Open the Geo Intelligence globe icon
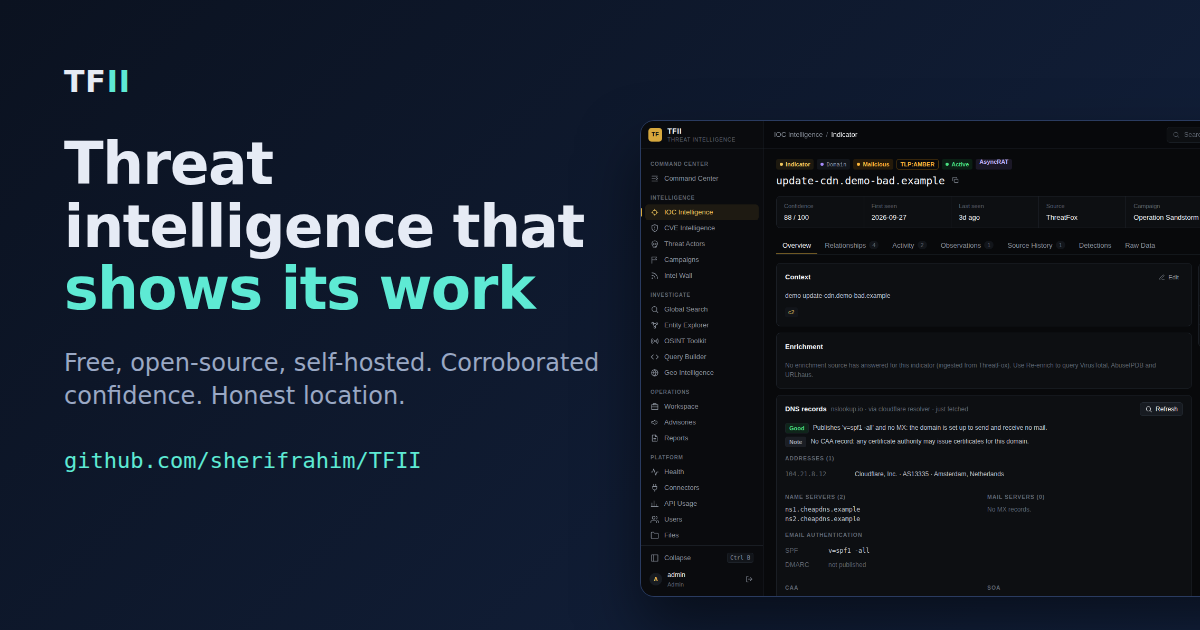The width and height of the screenshot is (1200, 630). point(655,373)
